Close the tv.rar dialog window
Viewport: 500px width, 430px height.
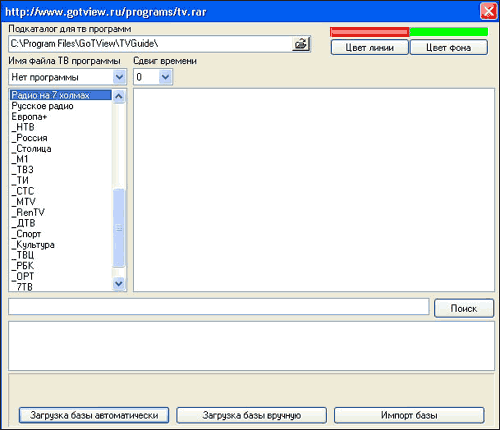point(488,11)
